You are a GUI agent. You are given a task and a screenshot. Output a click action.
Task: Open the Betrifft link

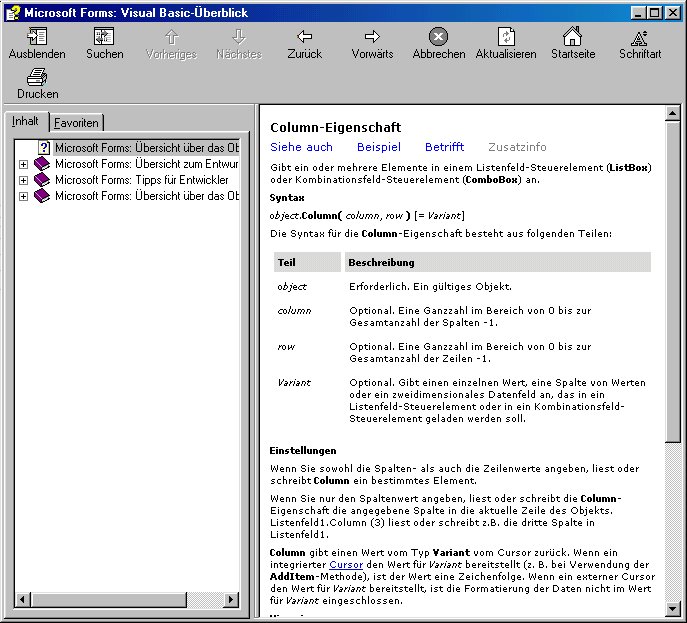(x=444, y=147)
